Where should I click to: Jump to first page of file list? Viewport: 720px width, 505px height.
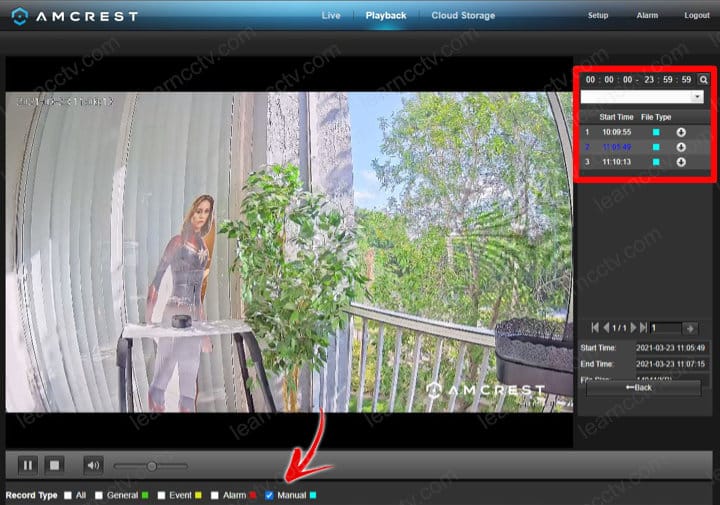pyautogui.click(x=595, y=328)
